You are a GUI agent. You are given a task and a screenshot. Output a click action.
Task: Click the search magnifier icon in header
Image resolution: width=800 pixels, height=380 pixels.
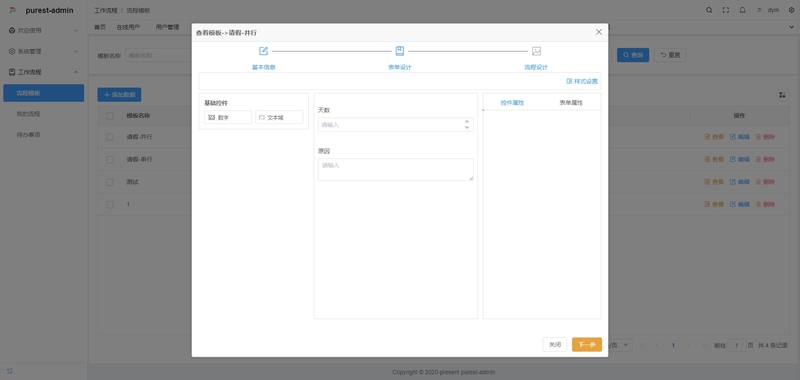coord(709,10)
